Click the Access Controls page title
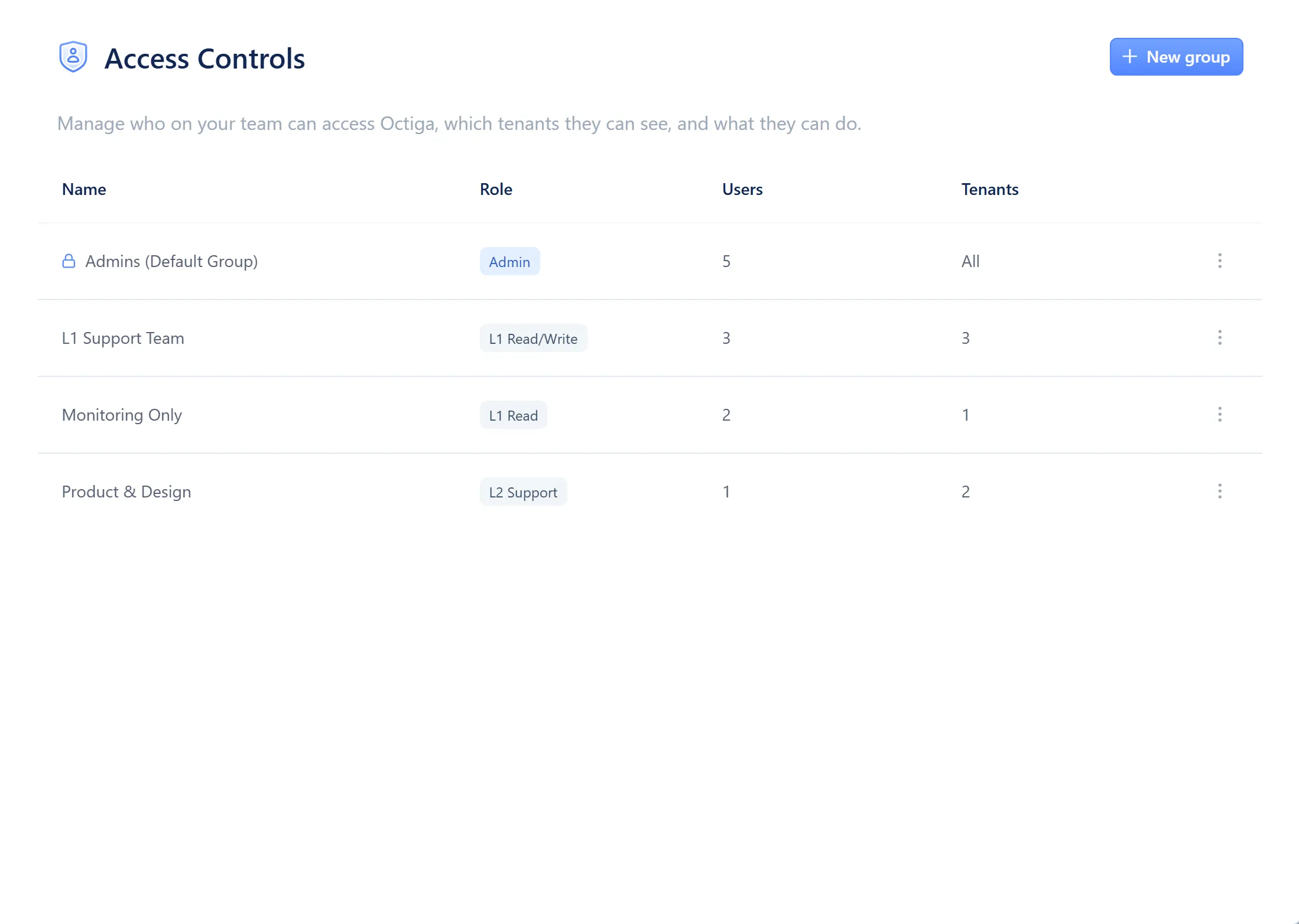 (204, 58)
